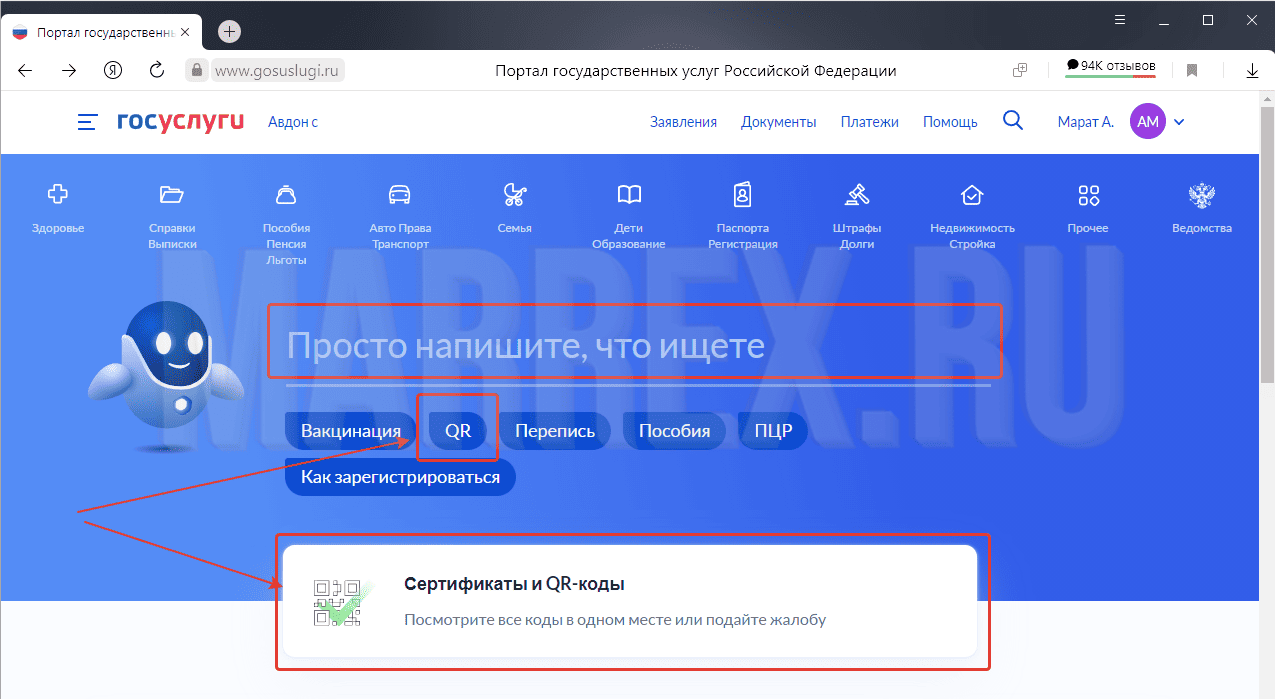Click the www.gosuslugi.ru address bar
The height and width of the screenshot is (699, 1275).
278,71
